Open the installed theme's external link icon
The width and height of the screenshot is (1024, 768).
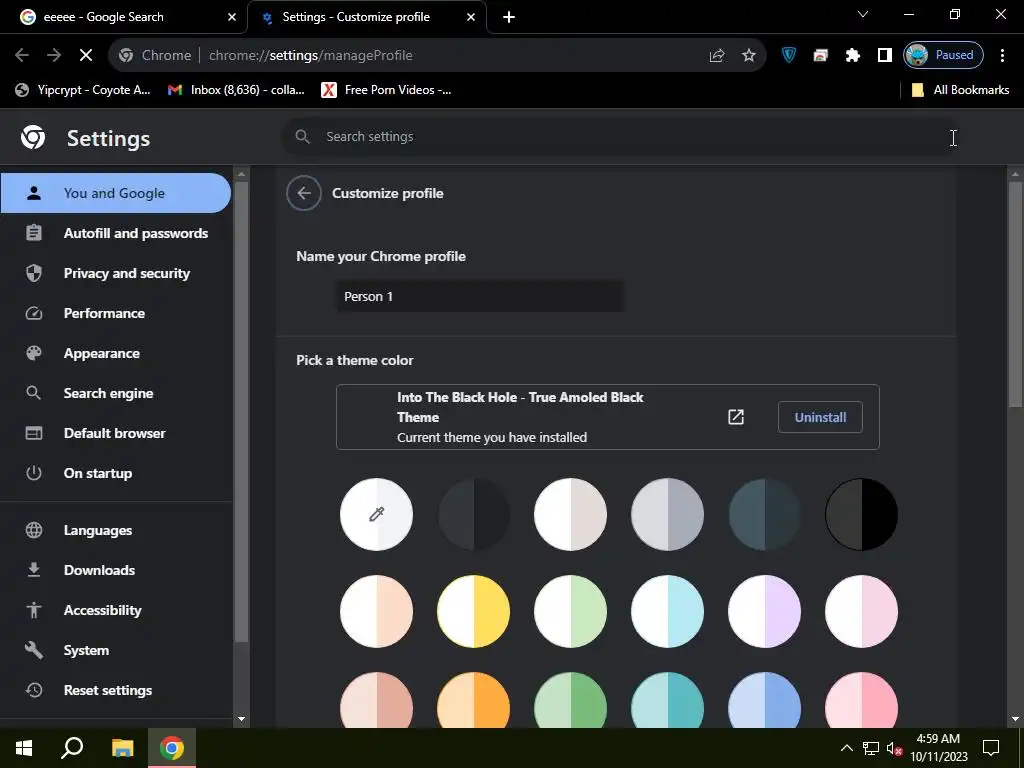pos(736,417)
